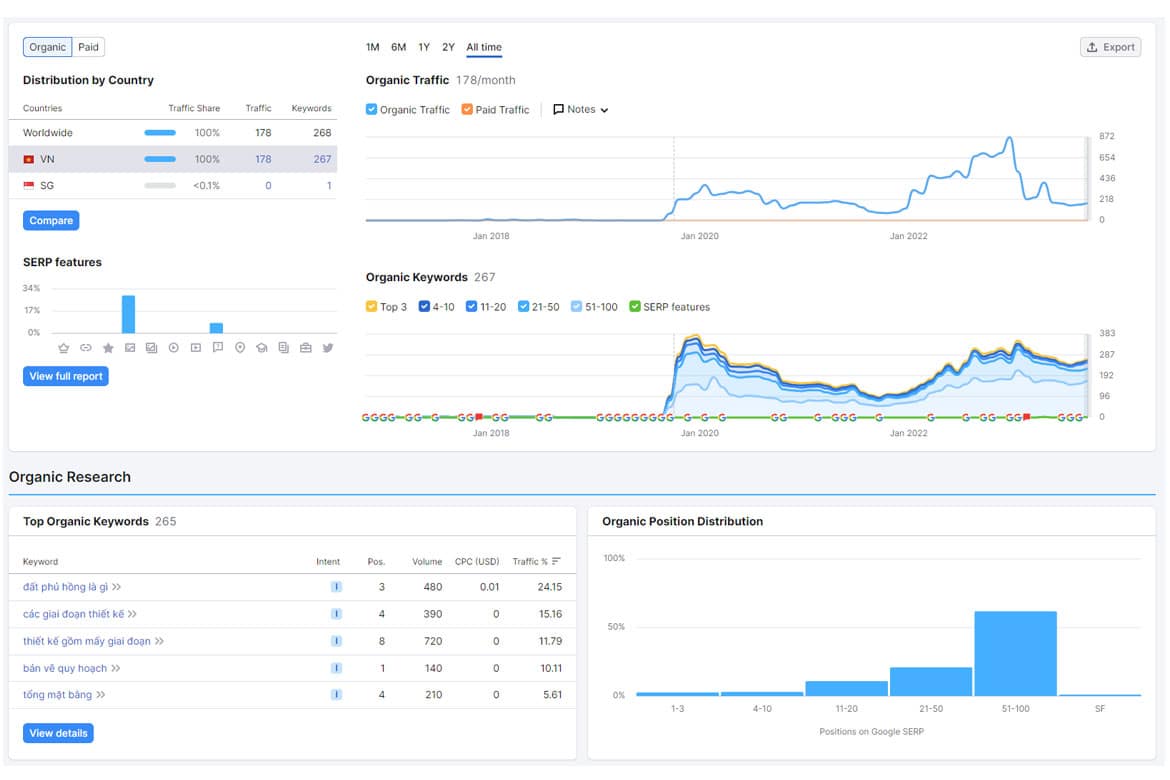Screen dimensions: 1170x780
Task: Toggle the 11-20 positions checkbox
Action: tap(472, 307)
